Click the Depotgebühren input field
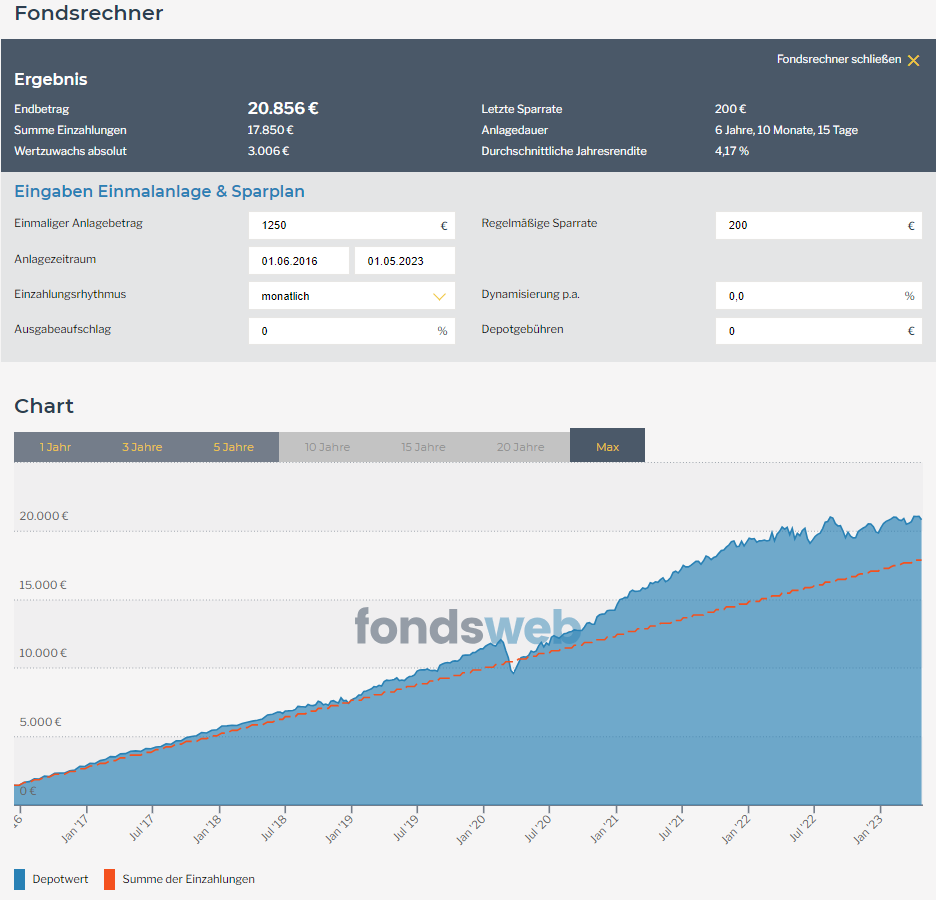Screen dimensions: 936x900 (x=818, y=331)
